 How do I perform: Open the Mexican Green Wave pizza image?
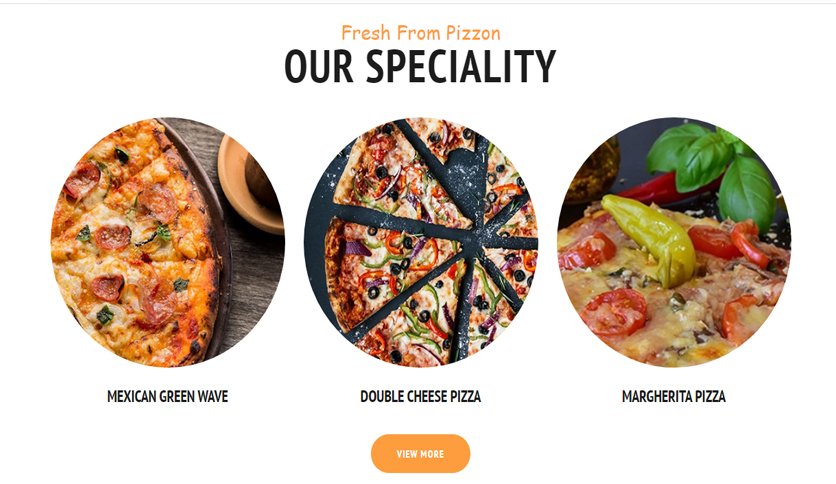pos(168,242)
